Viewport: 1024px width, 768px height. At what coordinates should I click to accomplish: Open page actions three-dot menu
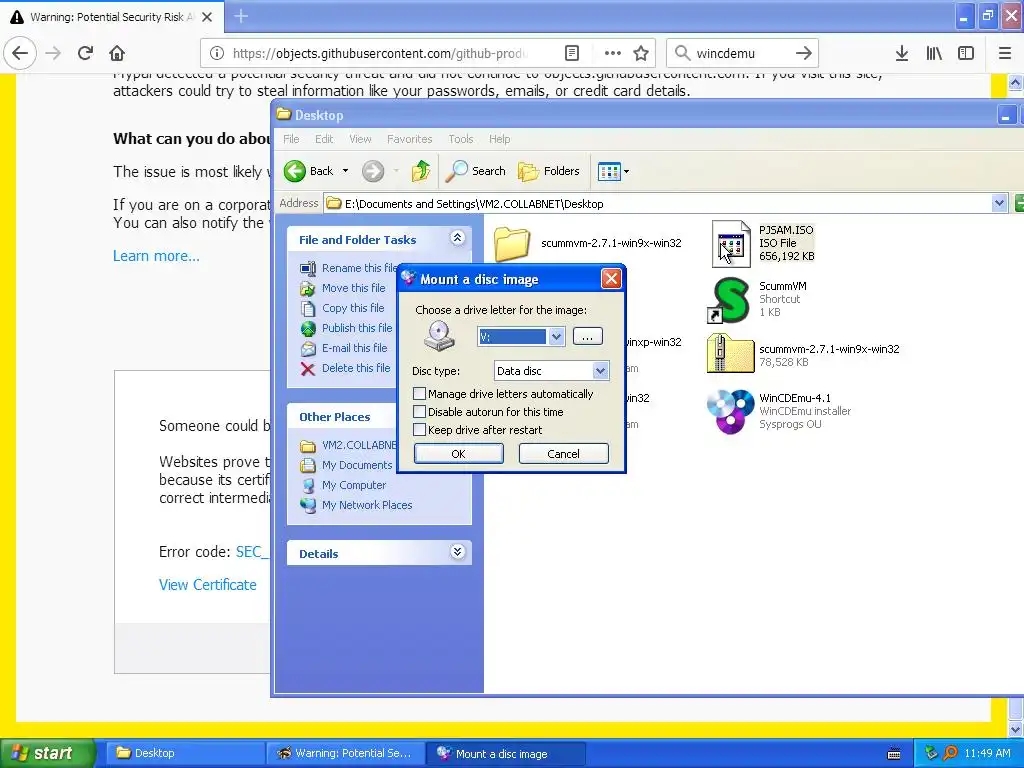tap(613, 53)
